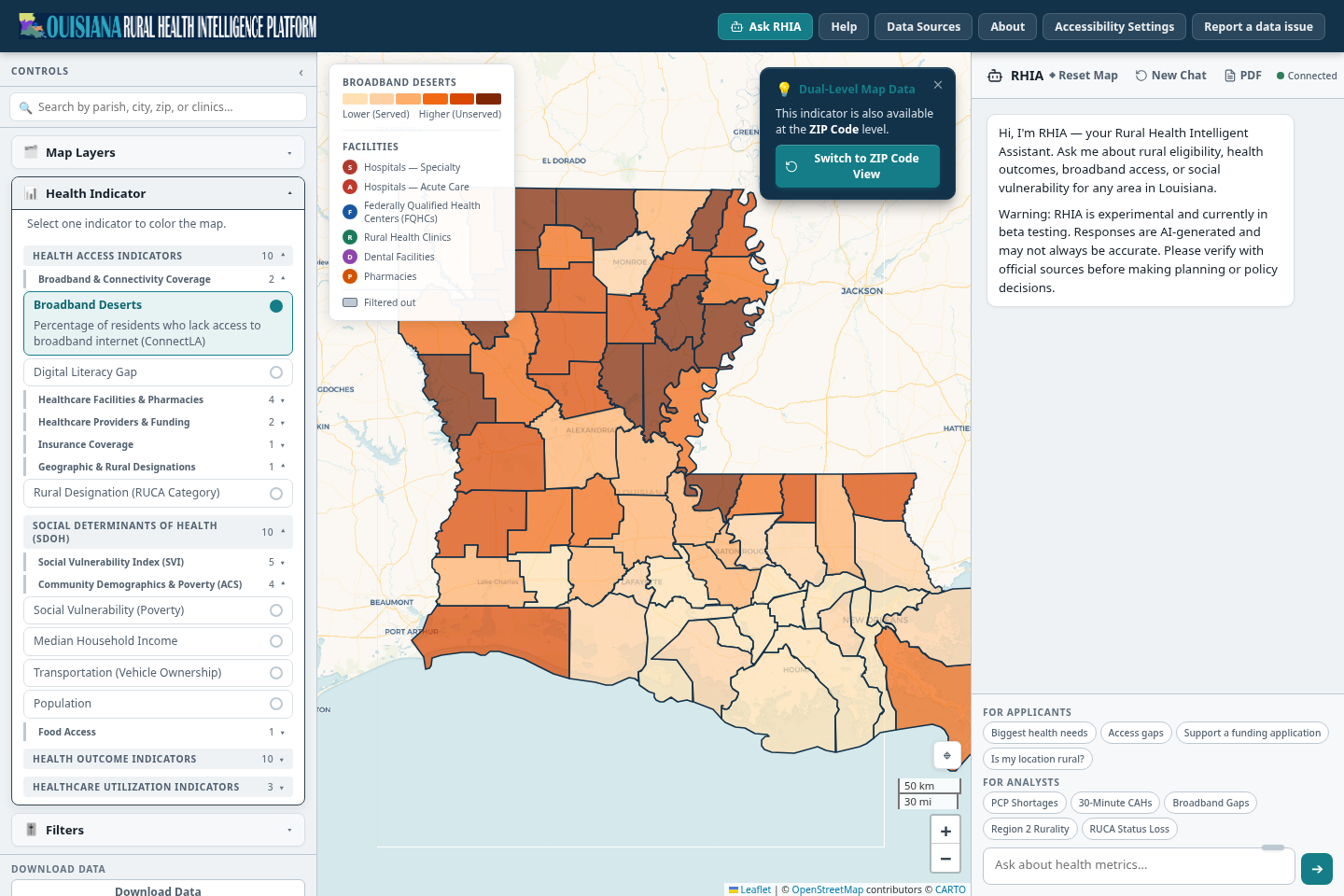Click Switch to ZIP Code View button
Image resolution: width=1344 pixels, height=896 pixels.
(x=858, y=166)
